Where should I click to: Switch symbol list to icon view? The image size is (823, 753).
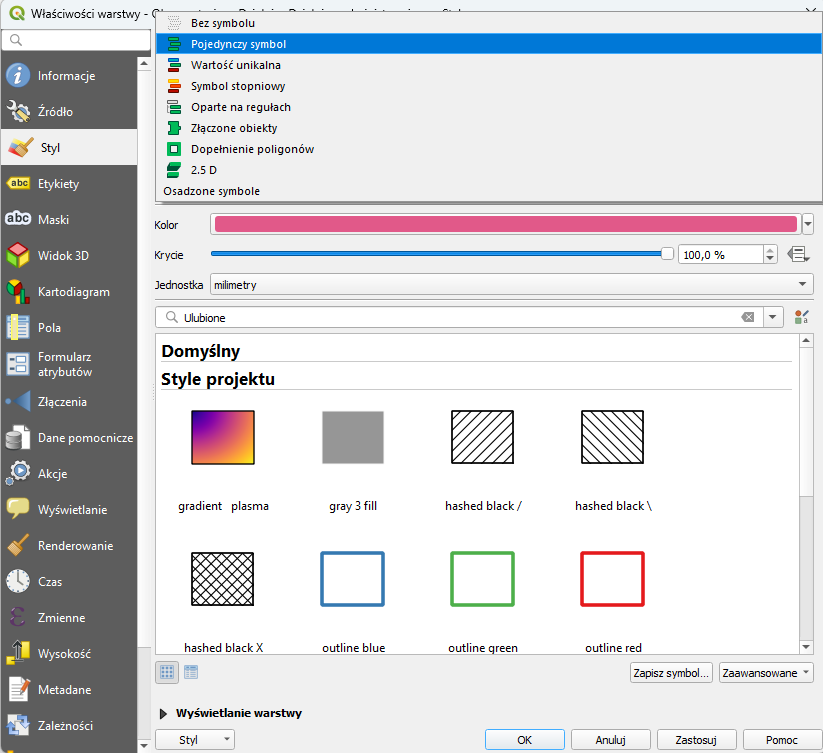point(167,673)
